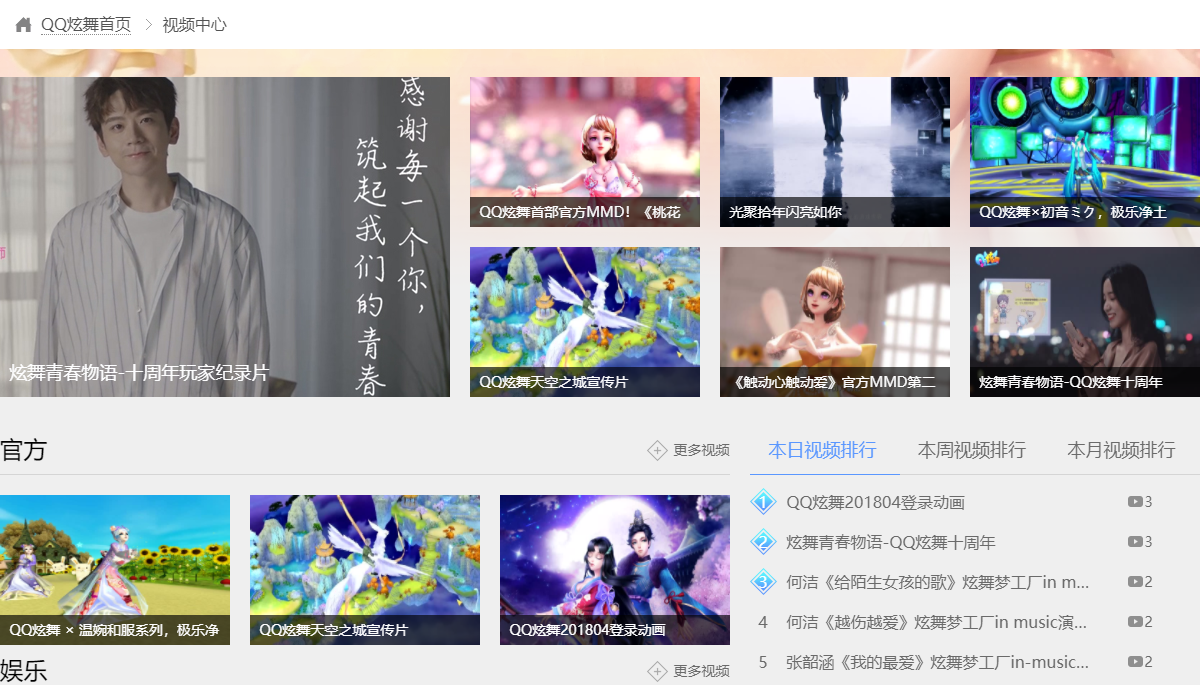Screen dimensions: 1200x685
Task: Switch to the 本周视频排行 tab
Action: [972, 450]
